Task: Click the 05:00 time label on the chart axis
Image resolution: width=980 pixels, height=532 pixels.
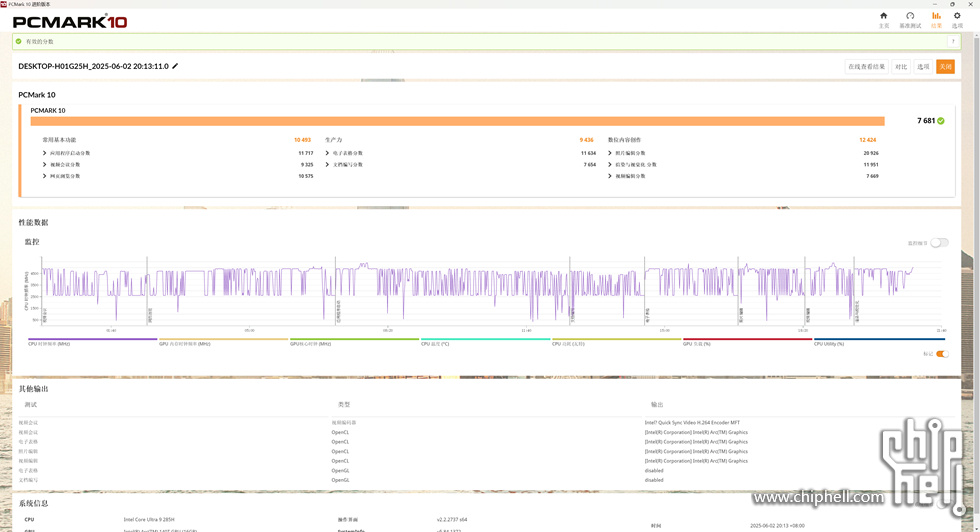Action: tap(249, 330)
